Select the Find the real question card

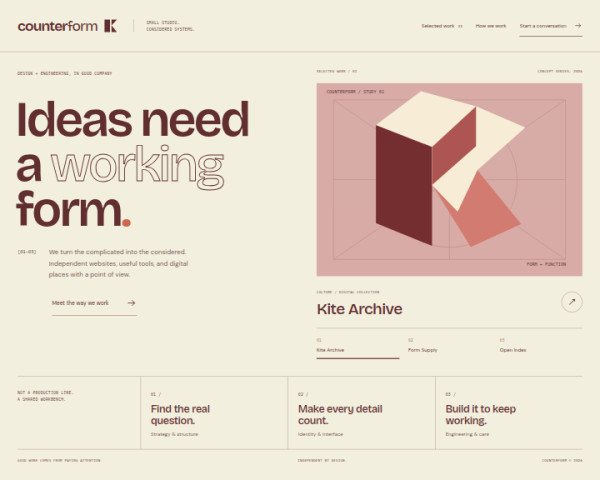coord(214,413)
